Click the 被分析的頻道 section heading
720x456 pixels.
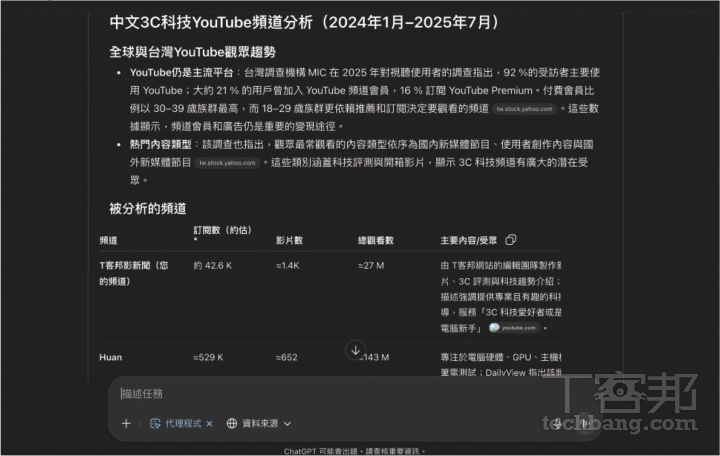(148, 208)
